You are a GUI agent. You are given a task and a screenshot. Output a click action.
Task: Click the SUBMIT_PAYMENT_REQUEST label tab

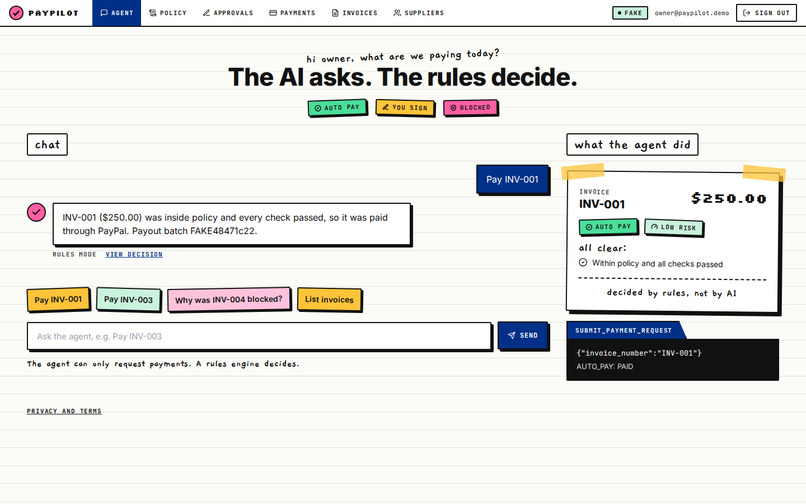point(624,330)
